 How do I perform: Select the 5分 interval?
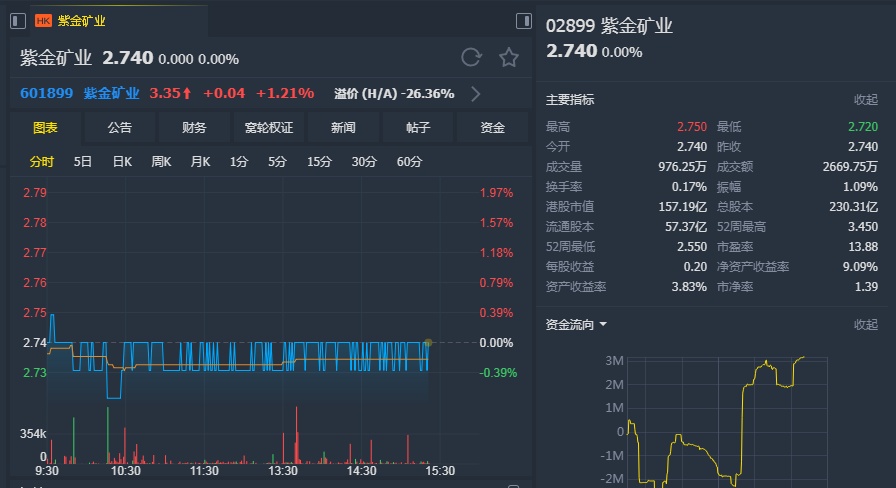(277, 162)
